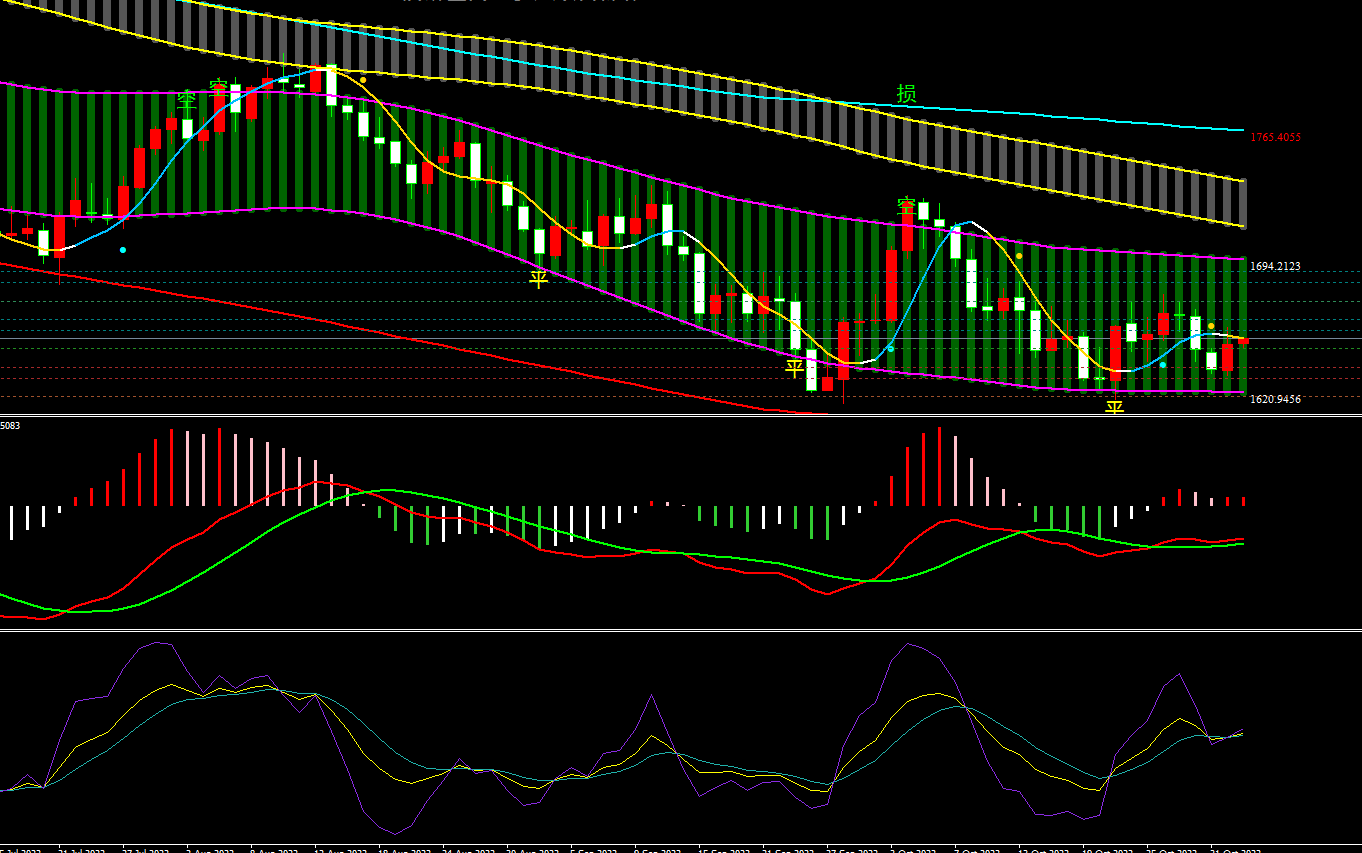This screenshot has height=853, width=1362.
Task: Click the 空 signal marker beside the 损 label
Action: (x=906, y=207)
